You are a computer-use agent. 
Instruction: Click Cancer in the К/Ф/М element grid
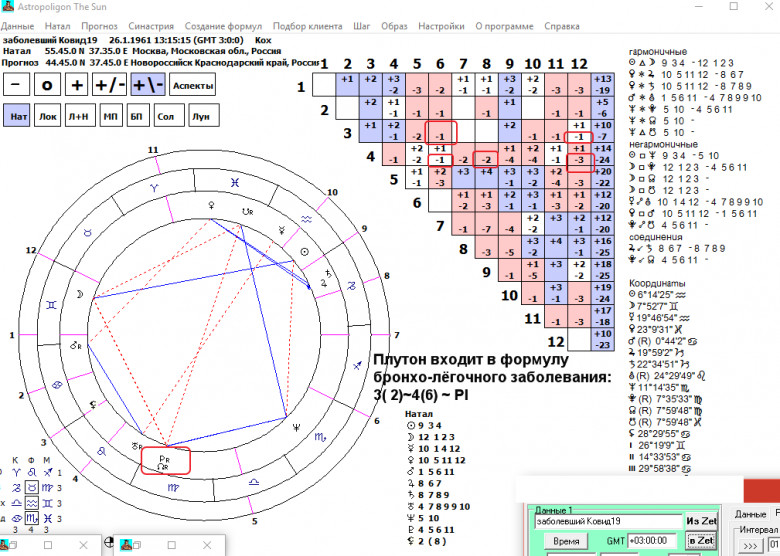coord(16,518)
